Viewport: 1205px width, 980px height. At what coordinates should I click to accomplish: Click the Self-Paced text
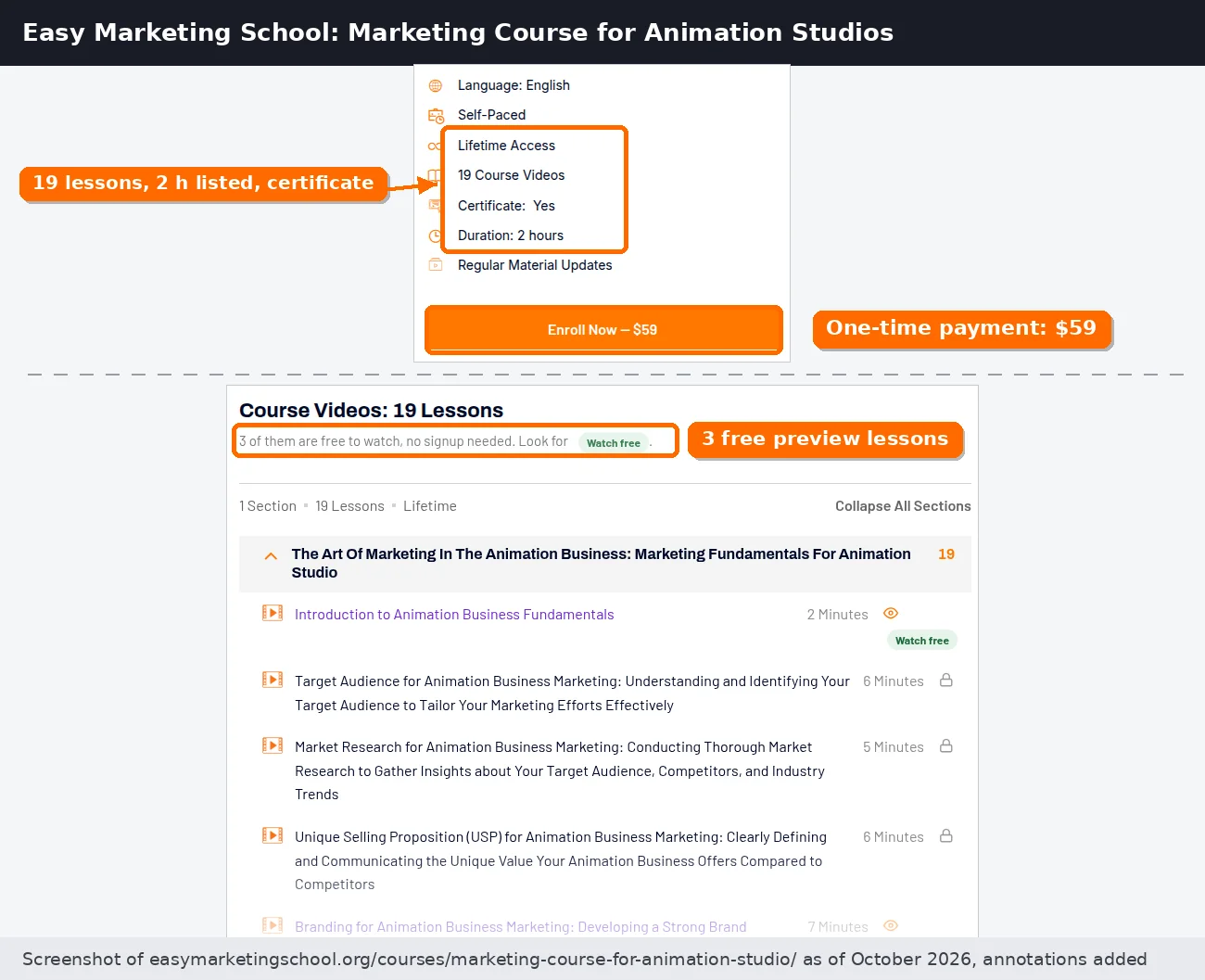[491, 115]
